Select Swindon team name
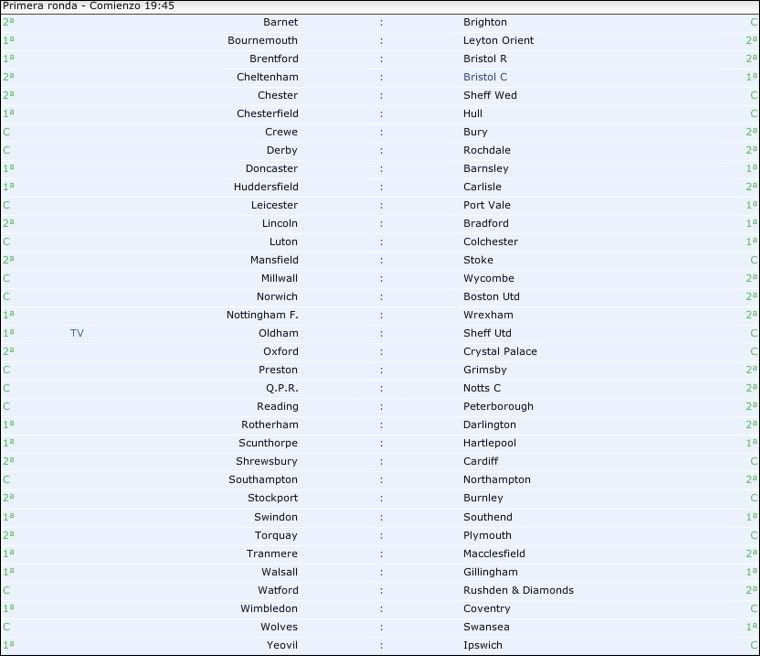760x656 pixels. pos(276,517)
